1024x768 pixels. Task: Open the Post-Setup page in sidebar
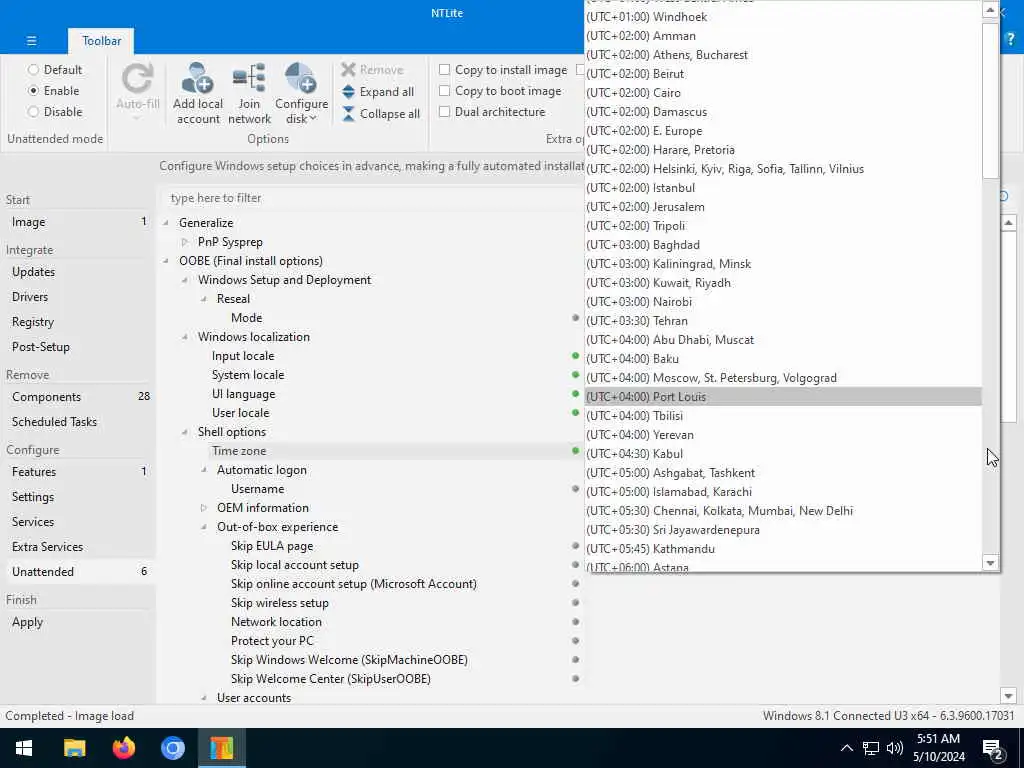(x=78, y=347)
